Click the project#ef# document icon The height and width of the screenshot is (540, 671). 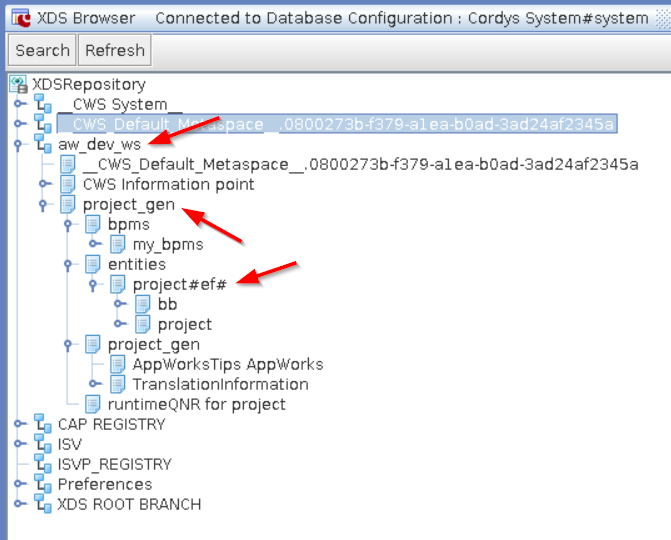coord(118,285)
